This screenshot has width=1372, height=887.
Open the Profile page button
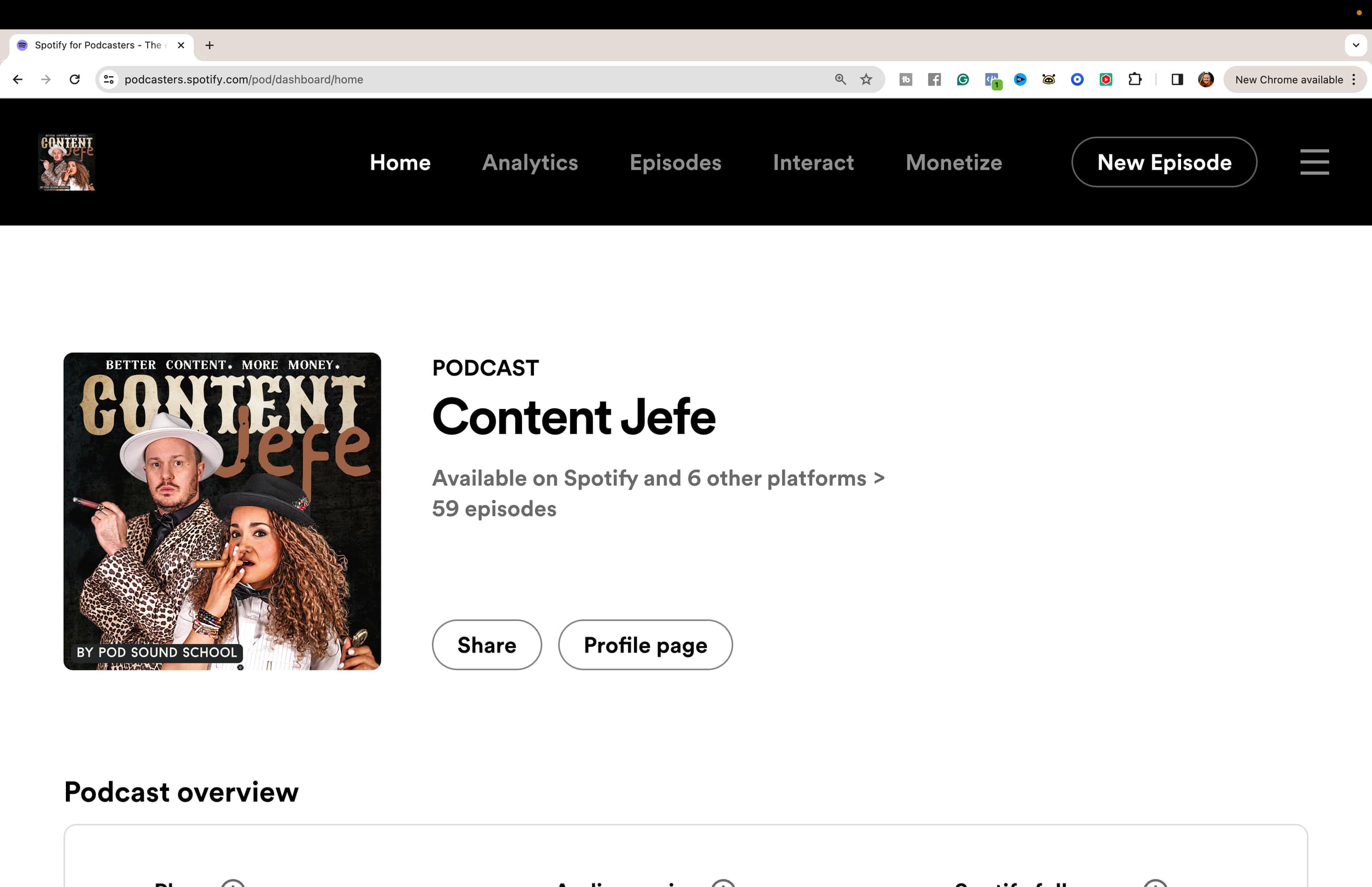click(645, 644)
